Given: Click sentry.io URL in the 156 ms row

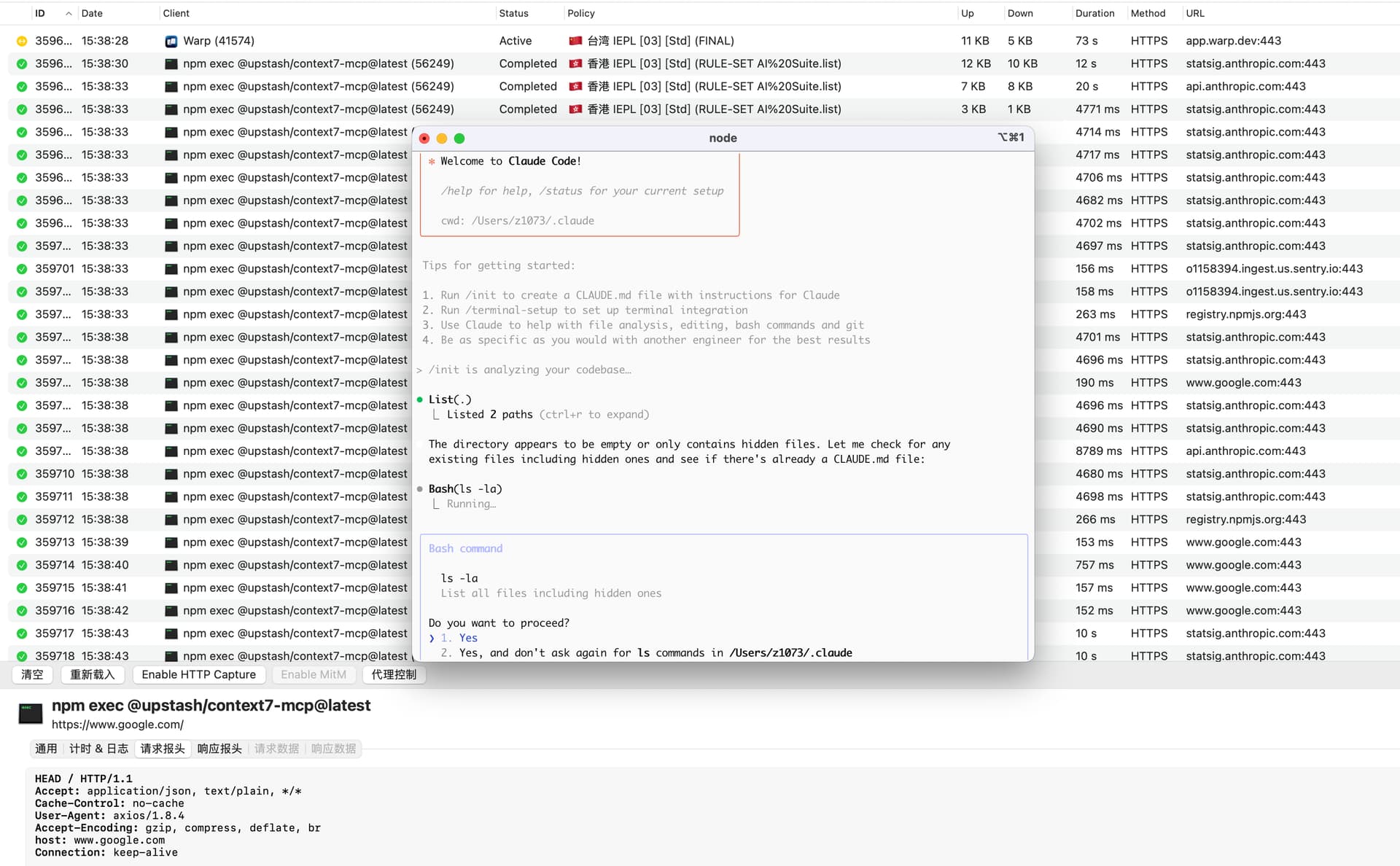Looking at the screenshot, I should 1274,268.
